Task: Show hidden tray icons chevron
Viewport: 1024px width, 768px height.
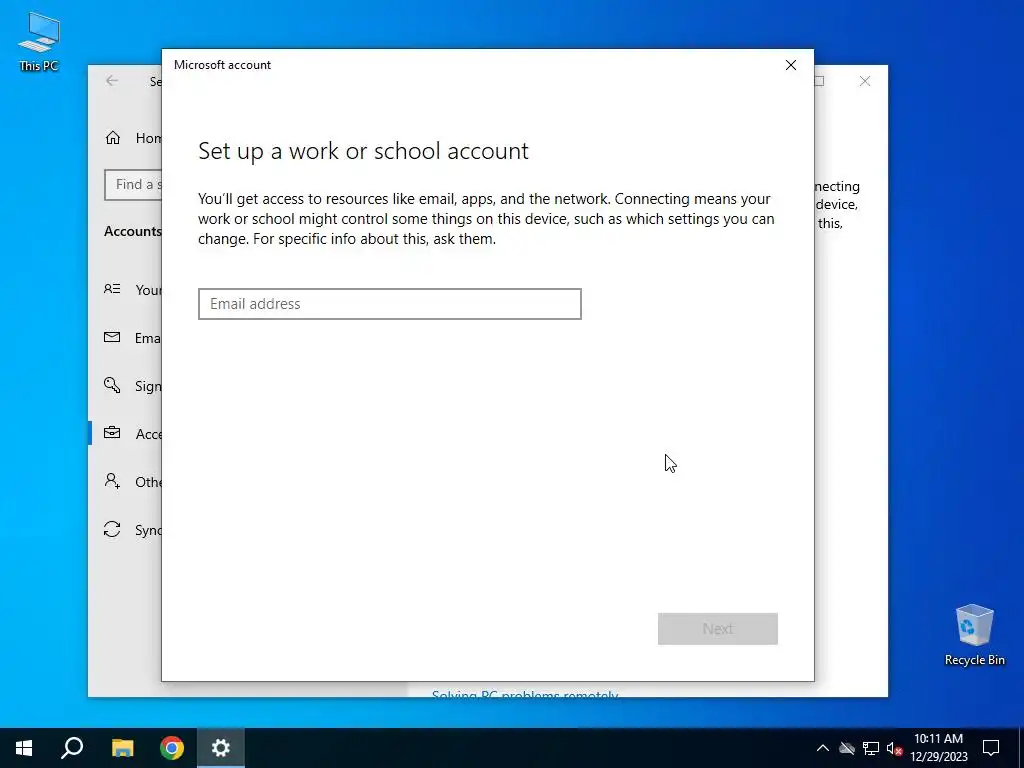Action: [x=823, y=748]
